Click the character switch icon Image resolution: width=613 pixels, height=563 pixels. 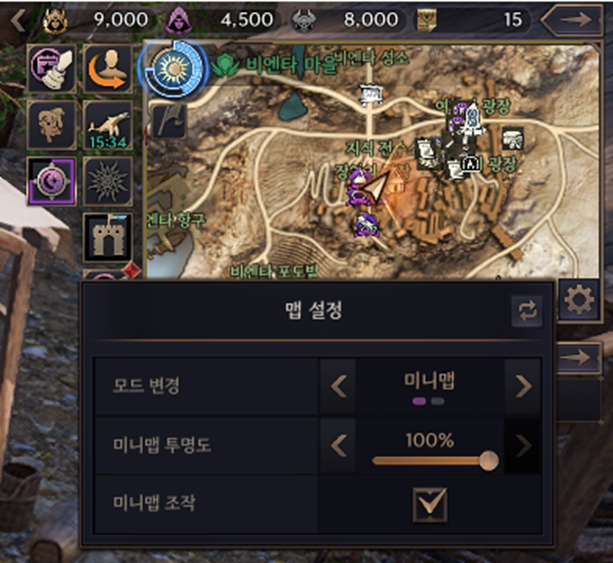point(108,69)
